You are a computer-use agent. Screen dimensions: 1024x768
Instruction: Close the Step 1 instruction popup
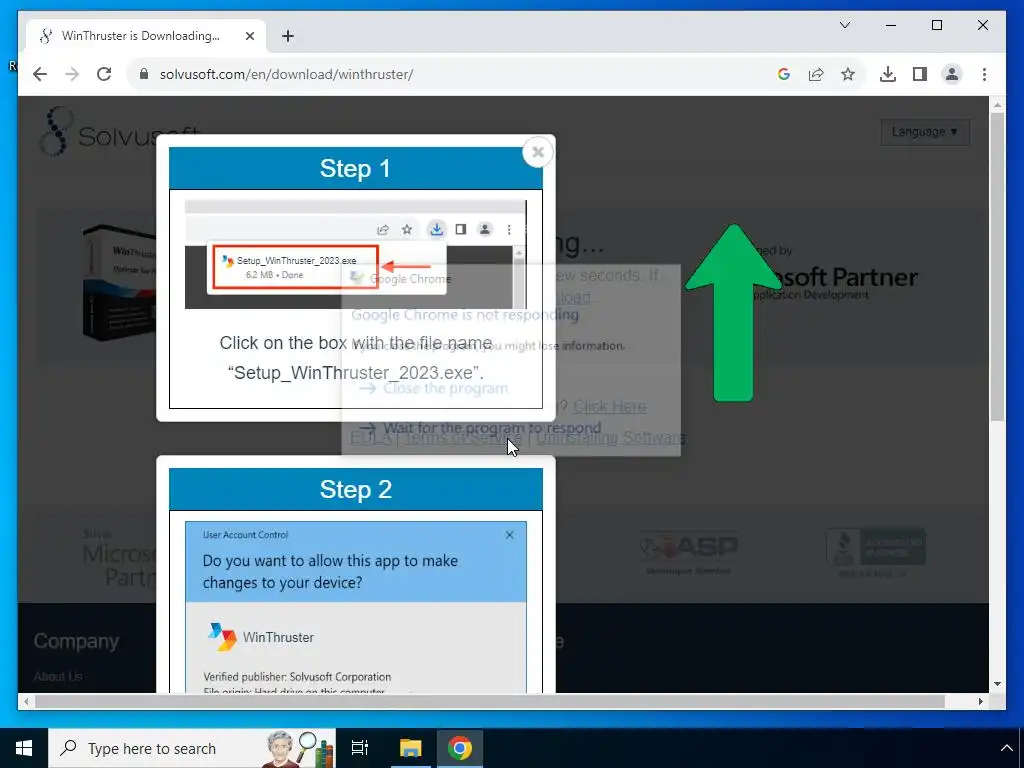pos(537,152)
